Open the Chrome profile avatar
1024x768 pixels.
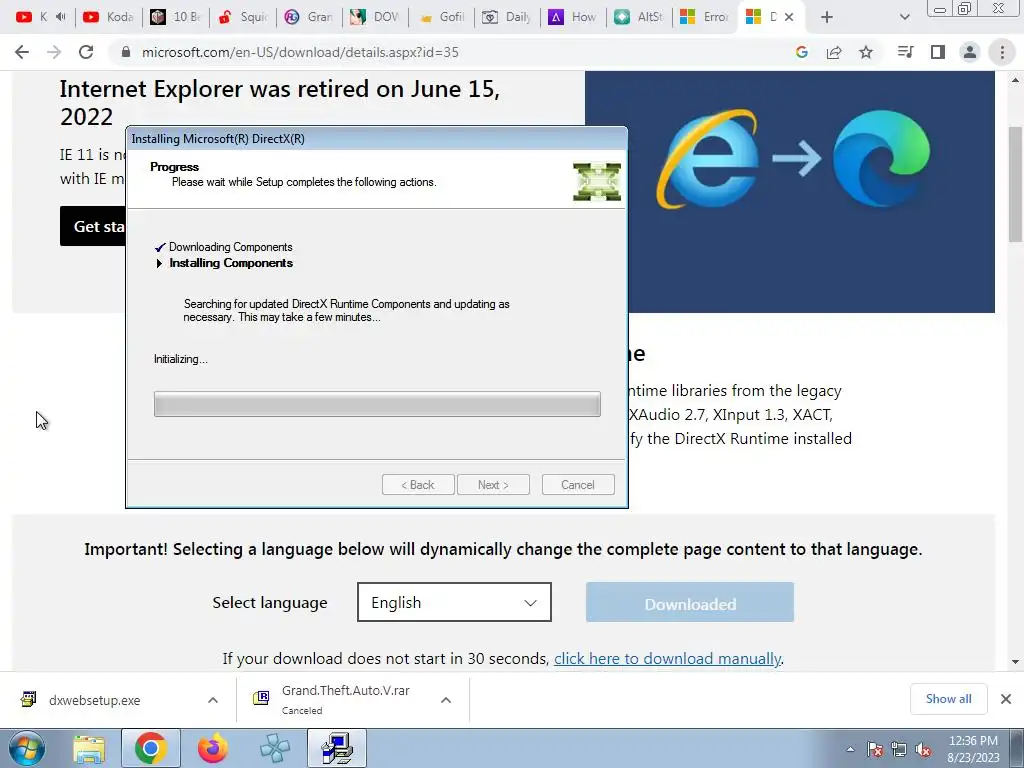[970, 52]
